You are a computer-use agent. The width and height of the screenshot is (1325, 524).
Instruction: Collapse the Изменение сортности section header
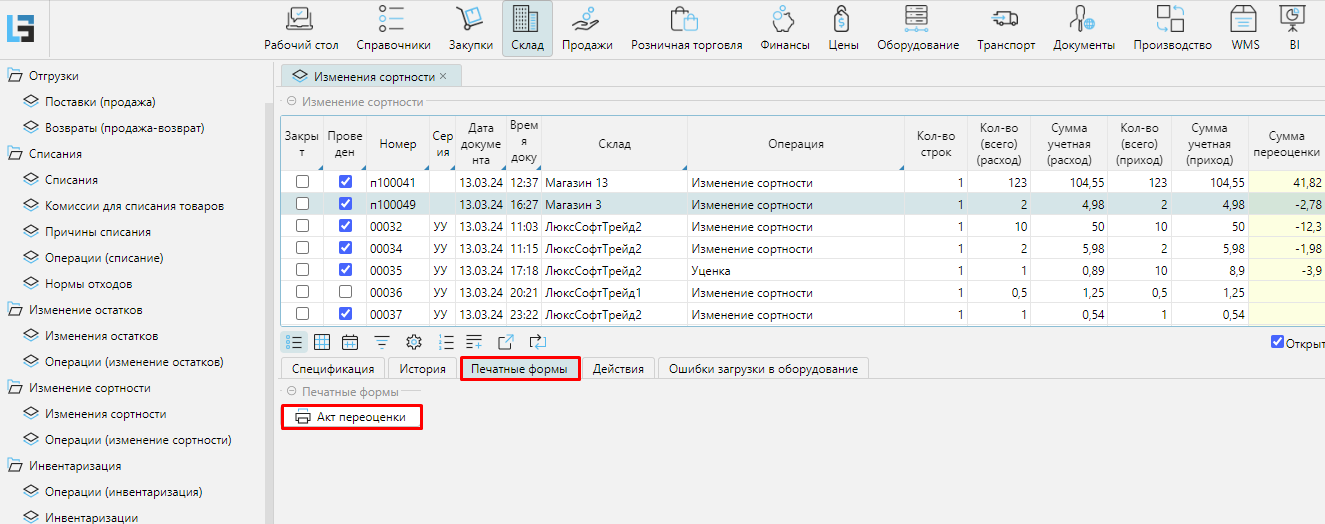292,102
